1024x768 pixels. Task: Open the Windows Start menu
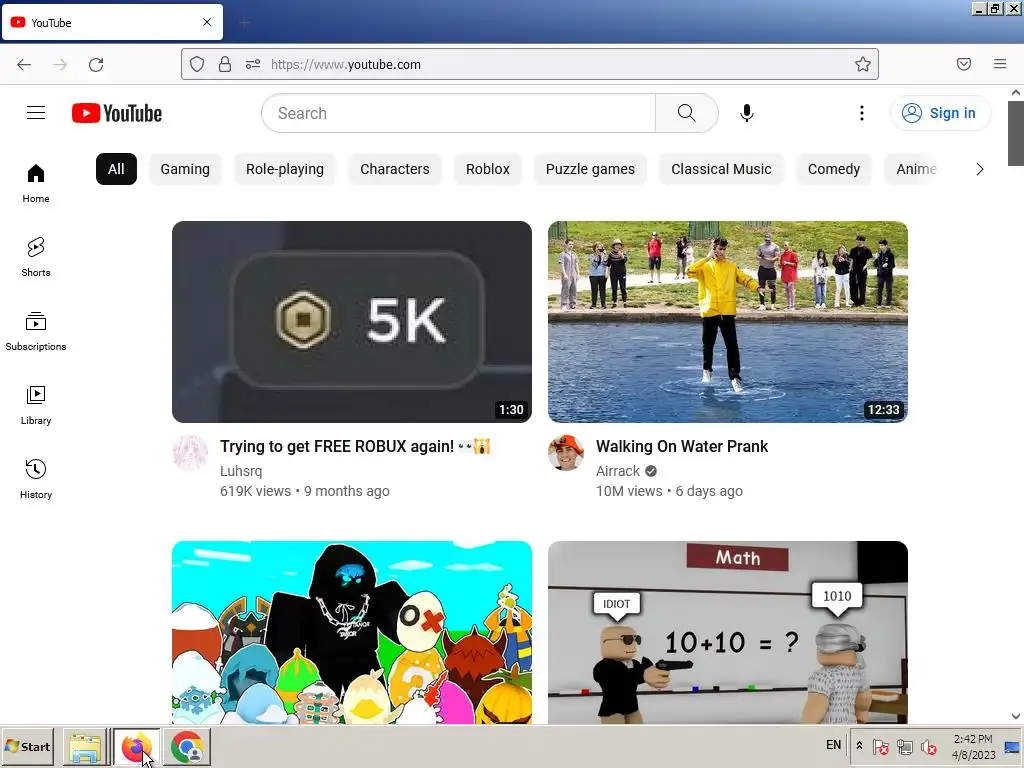click(x=27, y=746)
